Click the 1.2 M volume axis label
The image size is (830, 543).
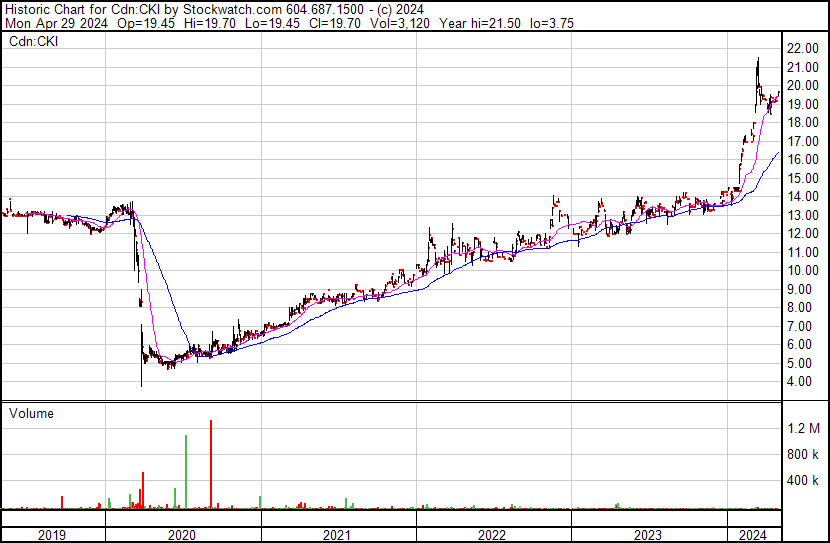point(803,428)
